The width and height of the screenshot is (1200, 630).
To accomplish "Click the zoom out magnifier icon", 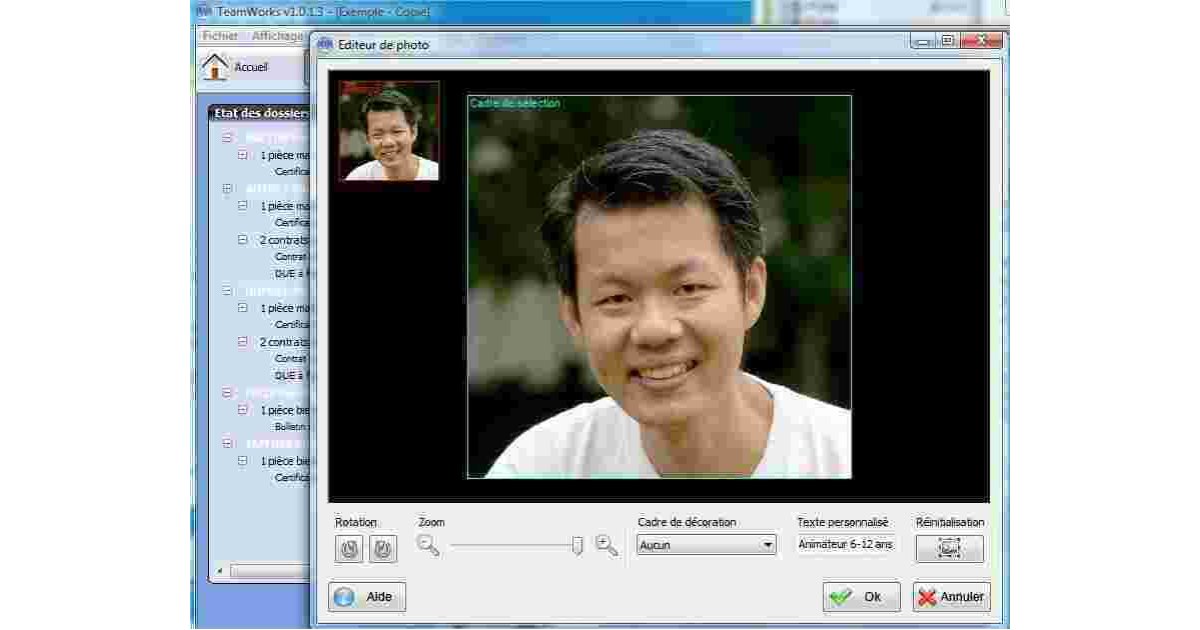I will click(x=428, y=545).
